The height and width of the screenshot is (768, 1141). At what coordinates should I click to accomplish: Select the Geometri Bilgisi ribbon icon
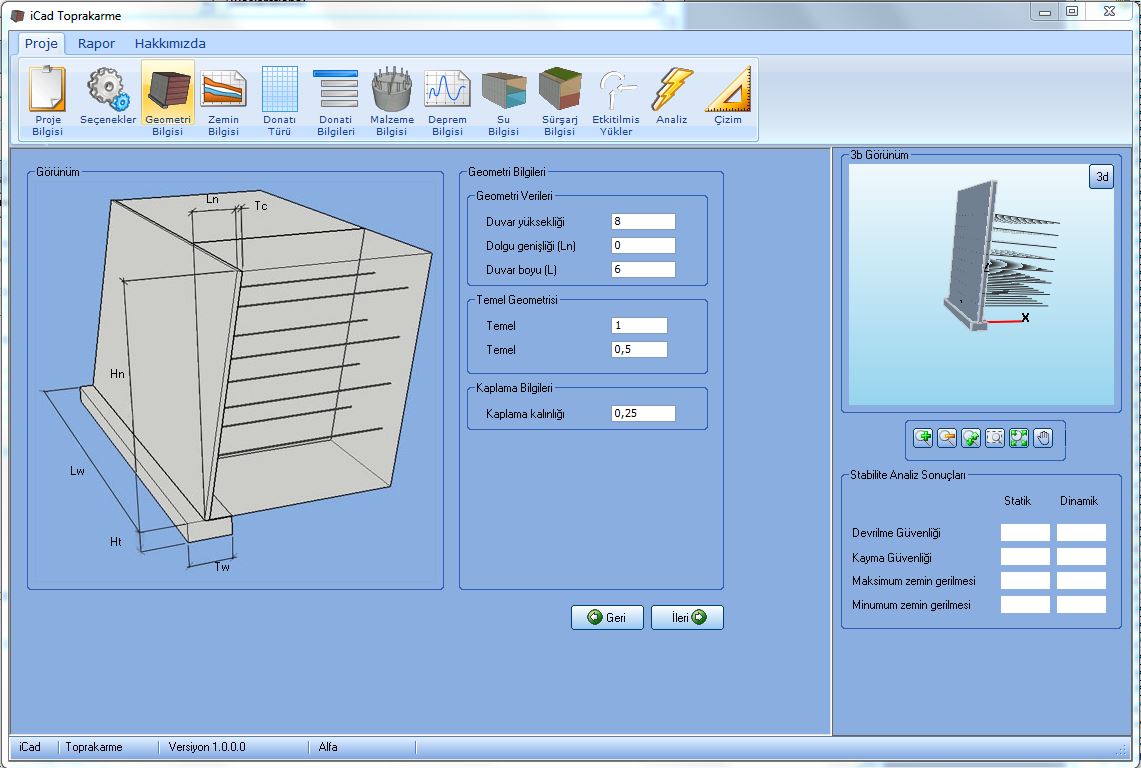[167, 100]
